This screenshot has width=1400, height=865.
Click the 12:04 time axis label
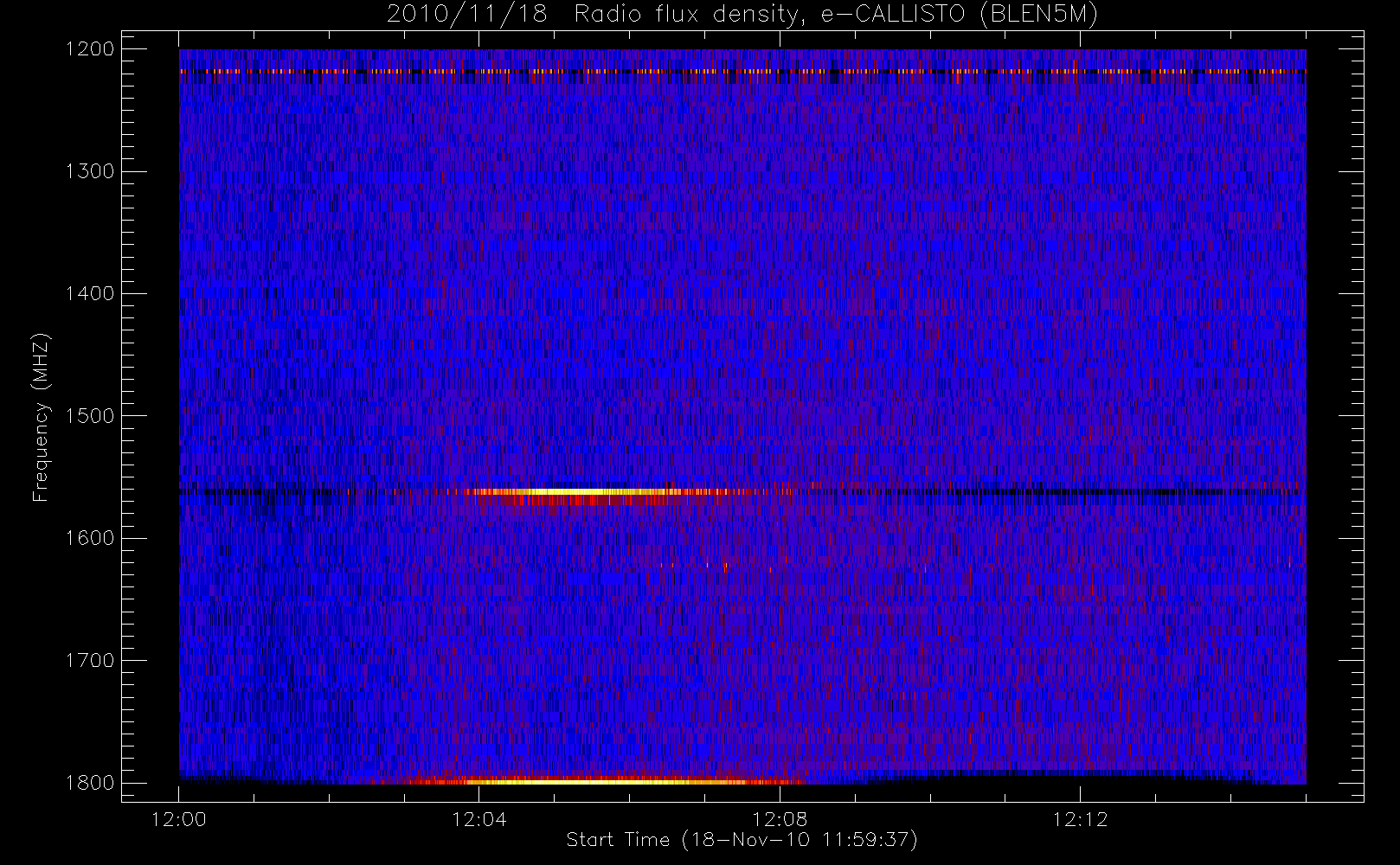click(x=479, y=819)
